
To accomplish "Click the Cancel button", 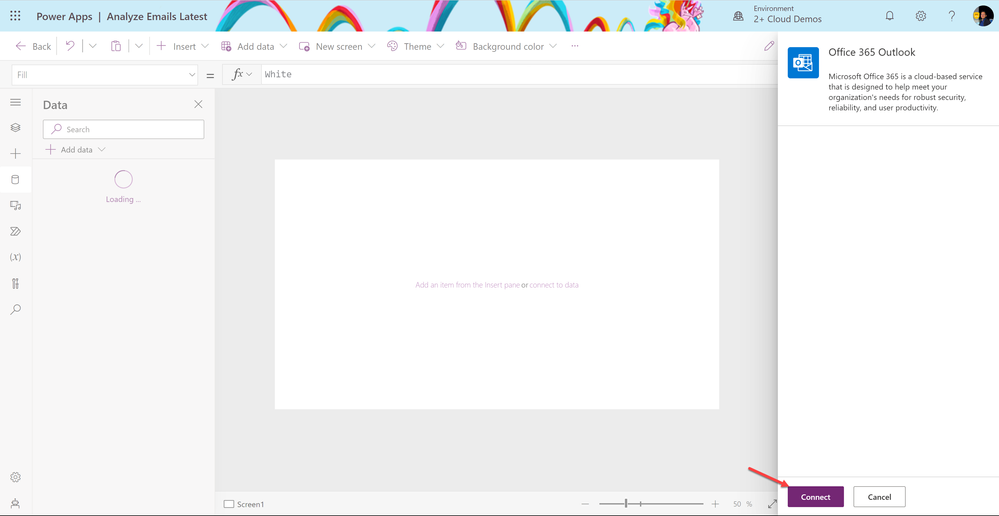I will point(879,497).
